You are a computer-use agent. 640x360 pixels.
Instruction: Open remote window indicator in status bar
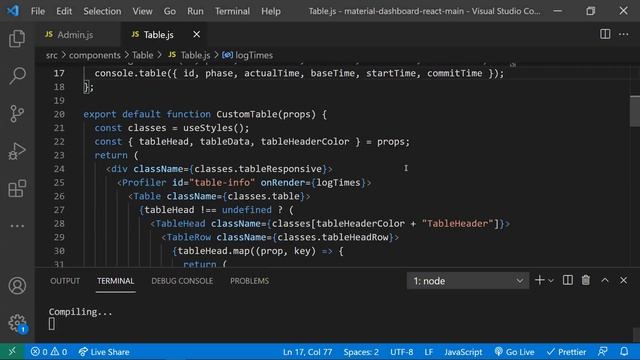12,351
